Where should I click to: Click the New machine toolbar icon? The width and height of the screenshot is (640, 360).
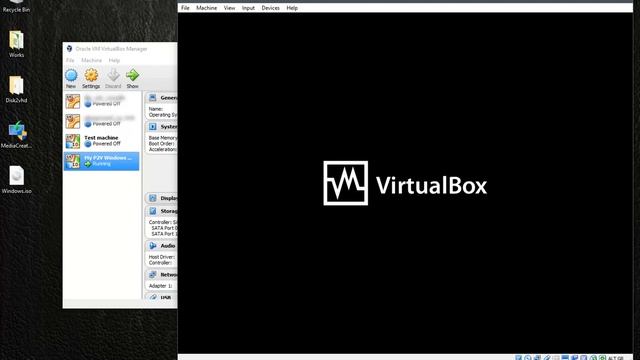tap(71, 76)
